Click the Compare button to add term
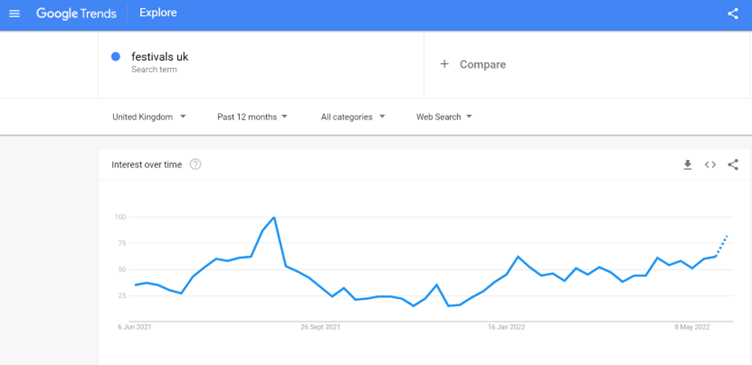The image size is (752, 365). point(473,64)
